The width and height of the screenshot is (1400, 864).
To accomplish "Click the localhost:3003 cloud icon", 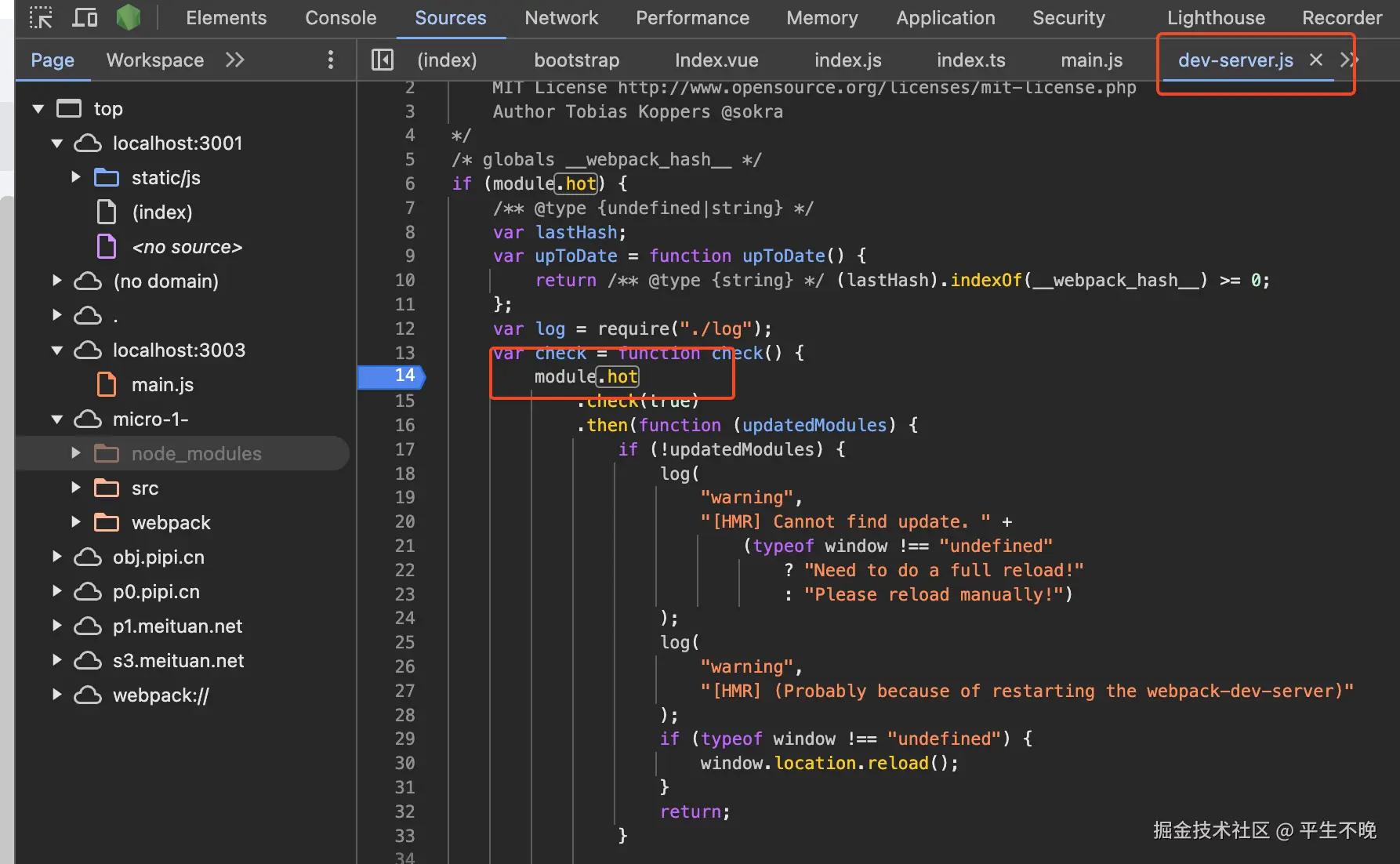I will [88, 350].
